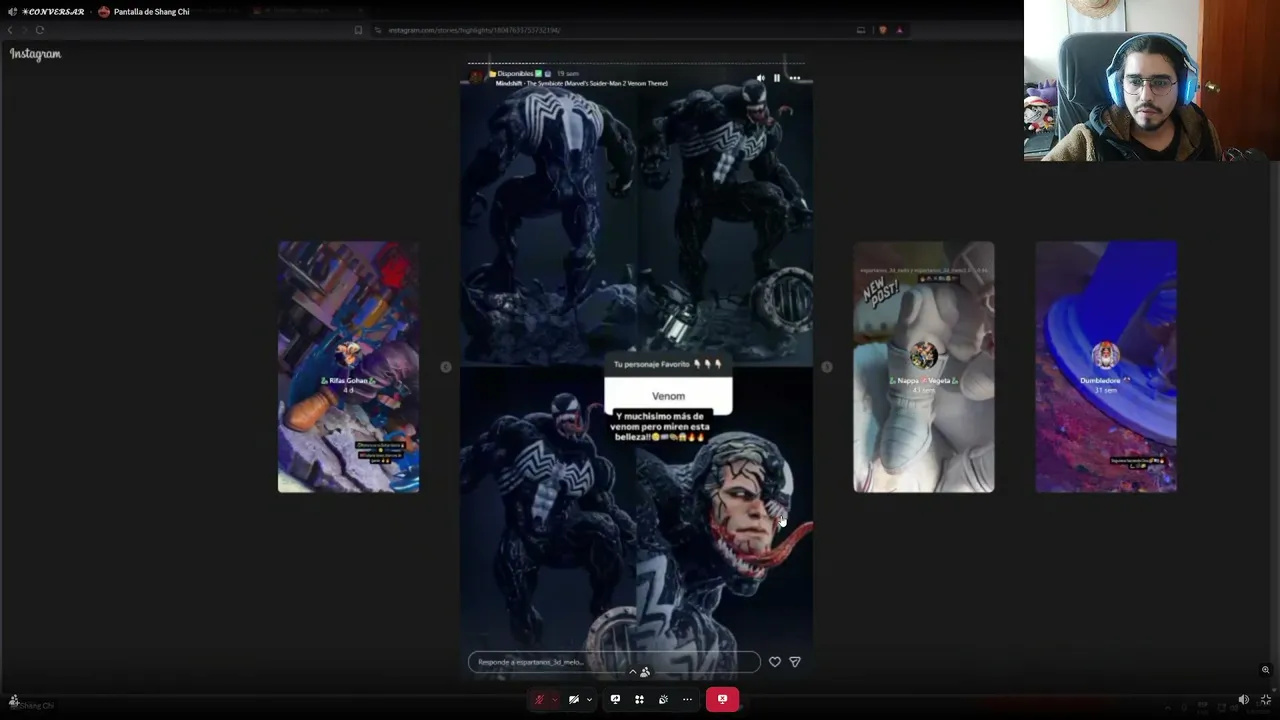Open the activities apps grid icon
Image resolution: width=1280 pixels, height=720 pixels.
click(x=639, y=699)
